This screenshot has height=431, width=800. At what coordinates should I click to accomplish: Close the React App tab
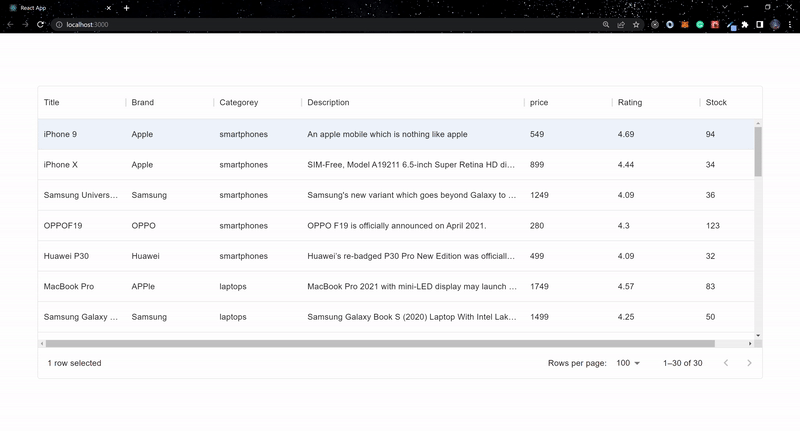point(108,8)
